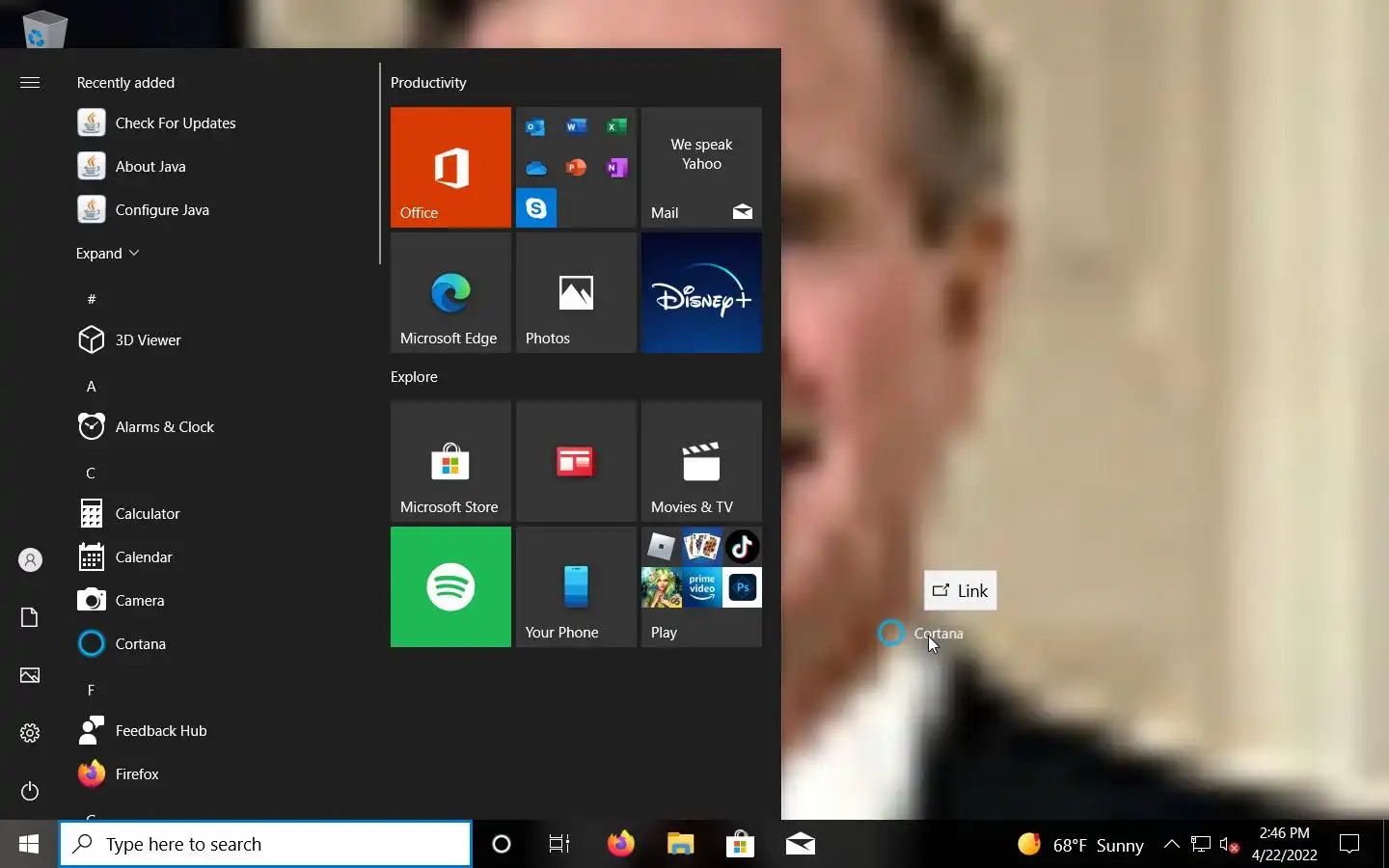Jump to letter A group header
Viewport: 1389px width, 868px height.
(x=92, y=386)
